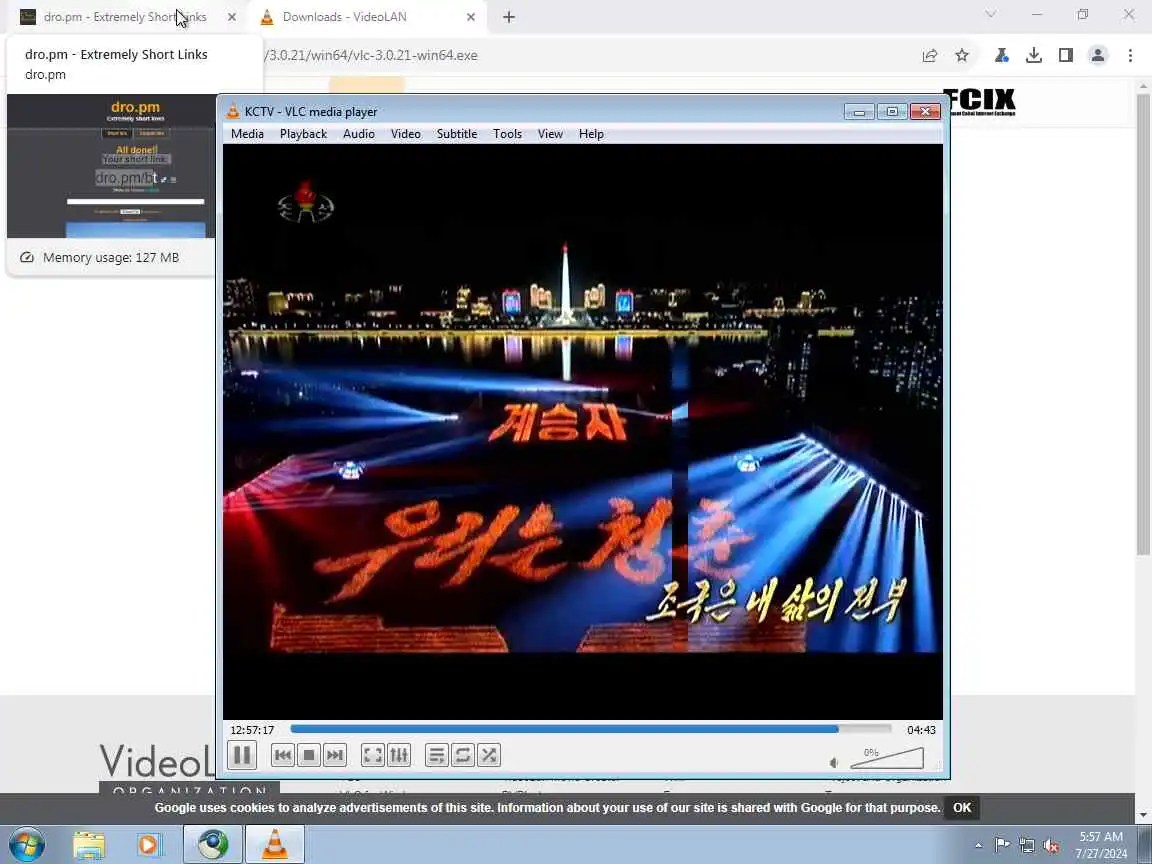Open the Chrome three-dot menu
The height and width of the screenshot is (864, 1152).
(1130, 55)
